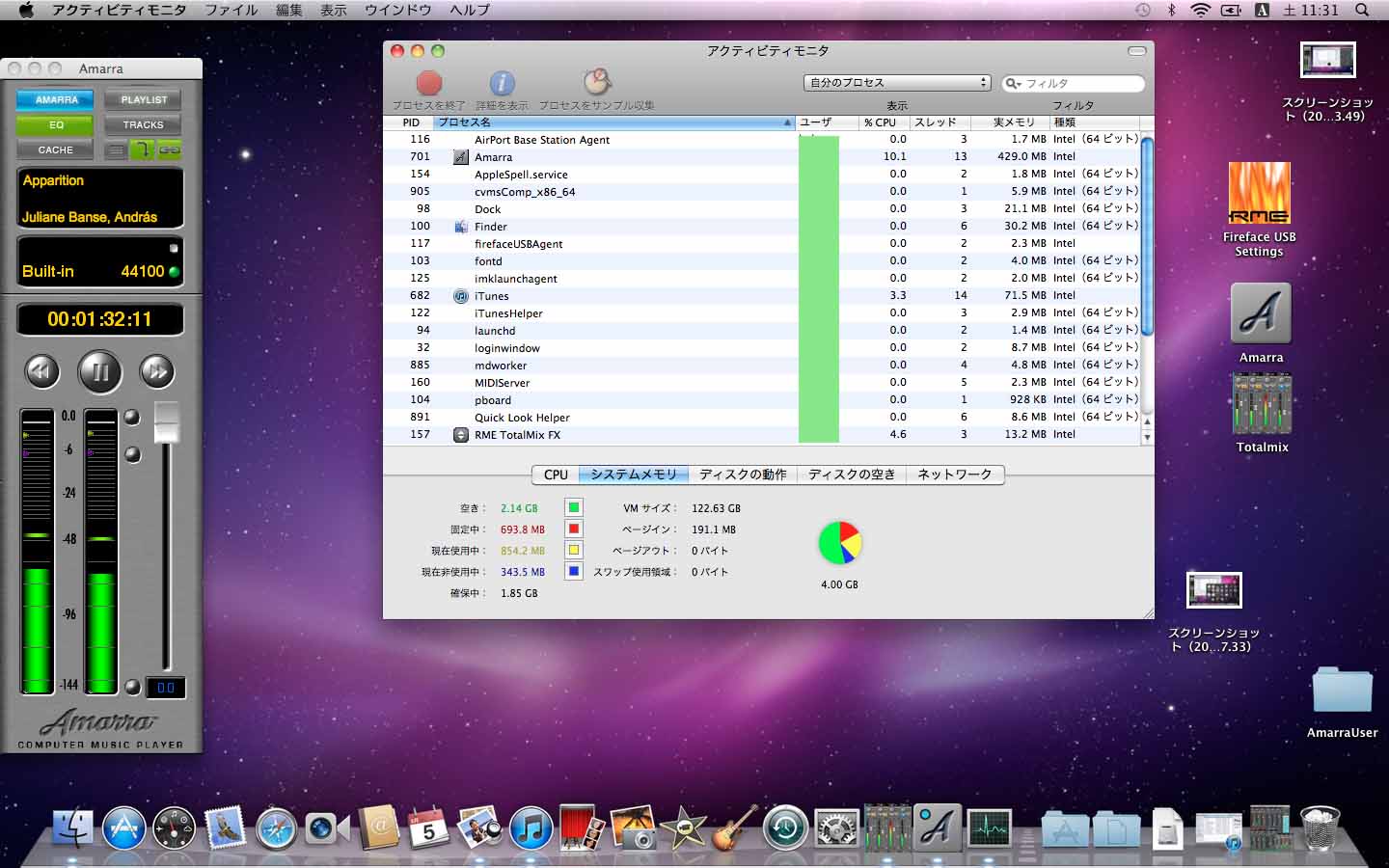Select the システムメモリ tab
The height and width of the screenshot is (868, 1389).
[634, 475]
